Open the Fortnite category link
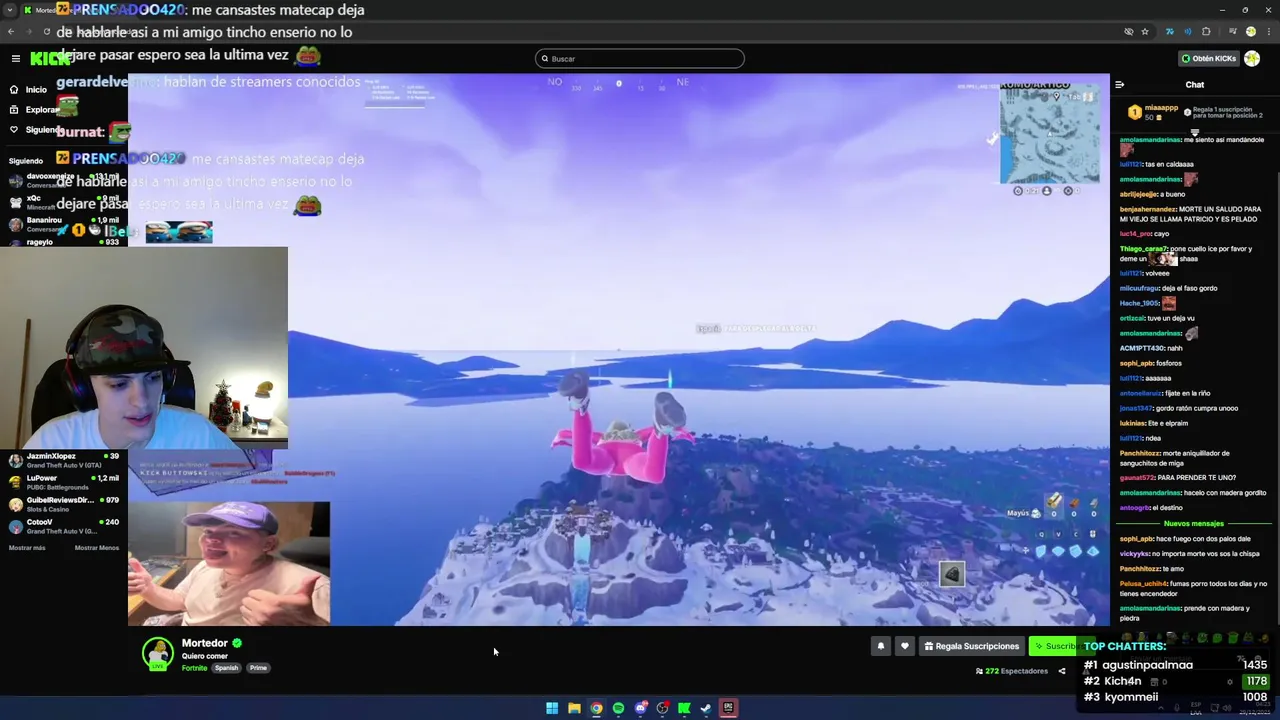Viewport: 1280px width, 720px height. 194,668
